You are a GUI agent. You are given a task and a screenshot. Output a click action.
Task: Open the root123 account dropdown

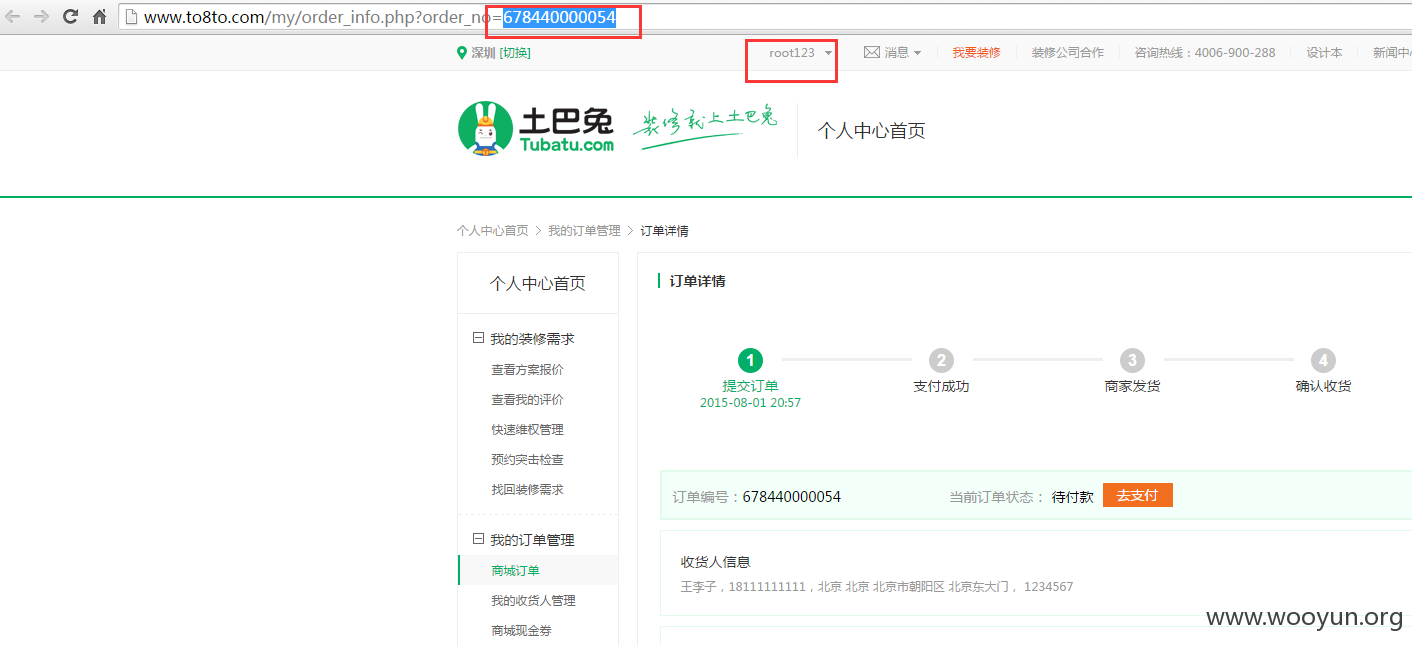800,53
